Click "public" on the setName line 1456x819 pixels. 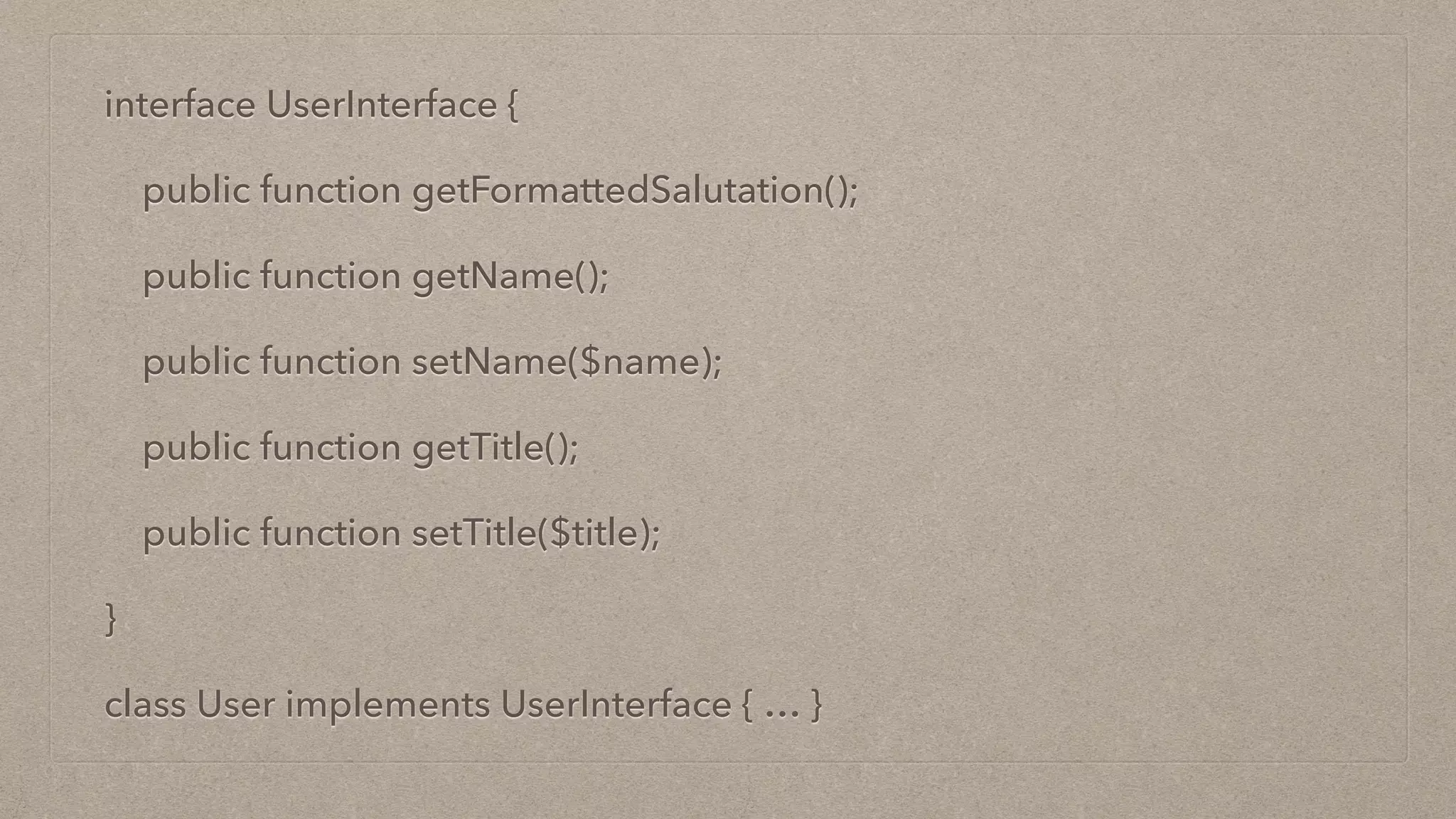pos(196,362)
